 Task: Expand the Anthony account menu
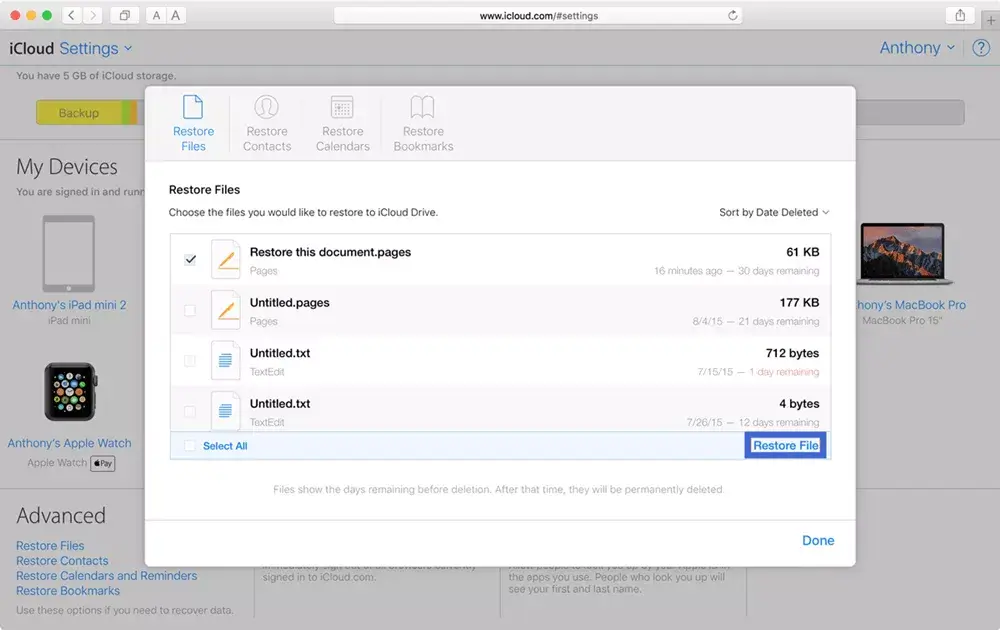[916, 48]
